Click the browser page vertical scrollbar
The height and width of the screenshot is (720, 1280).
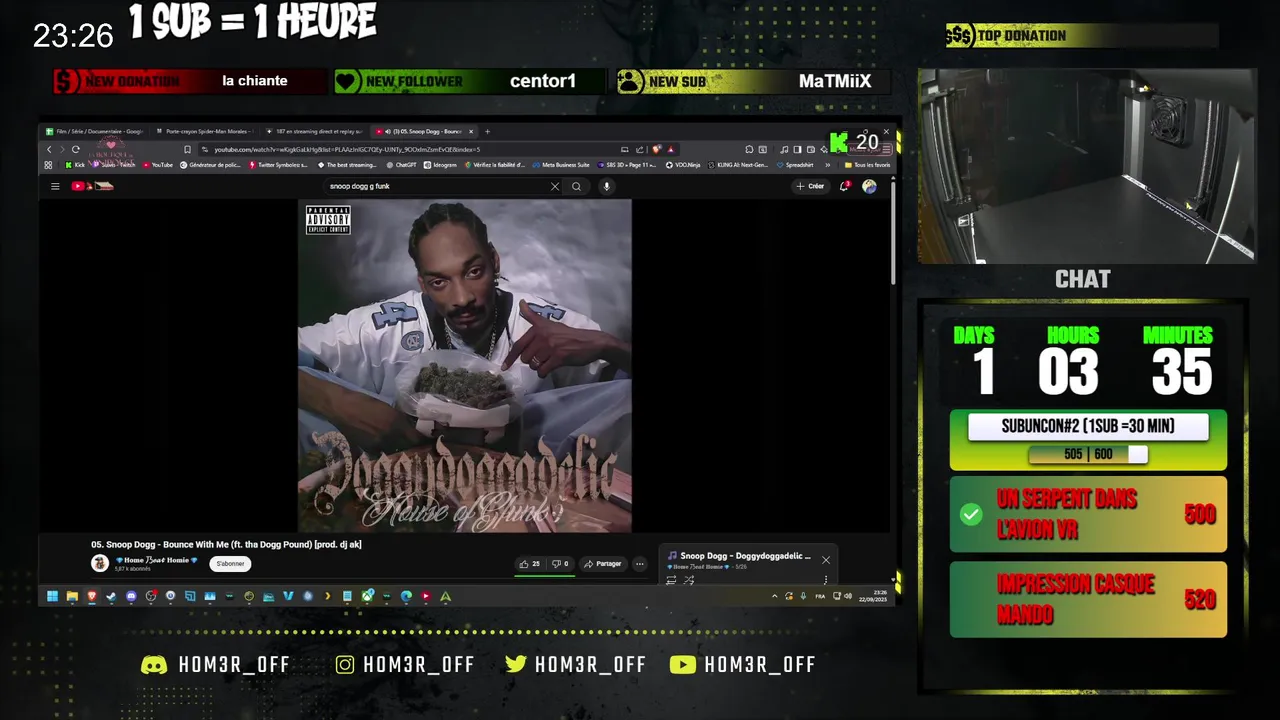pos(893,235)
